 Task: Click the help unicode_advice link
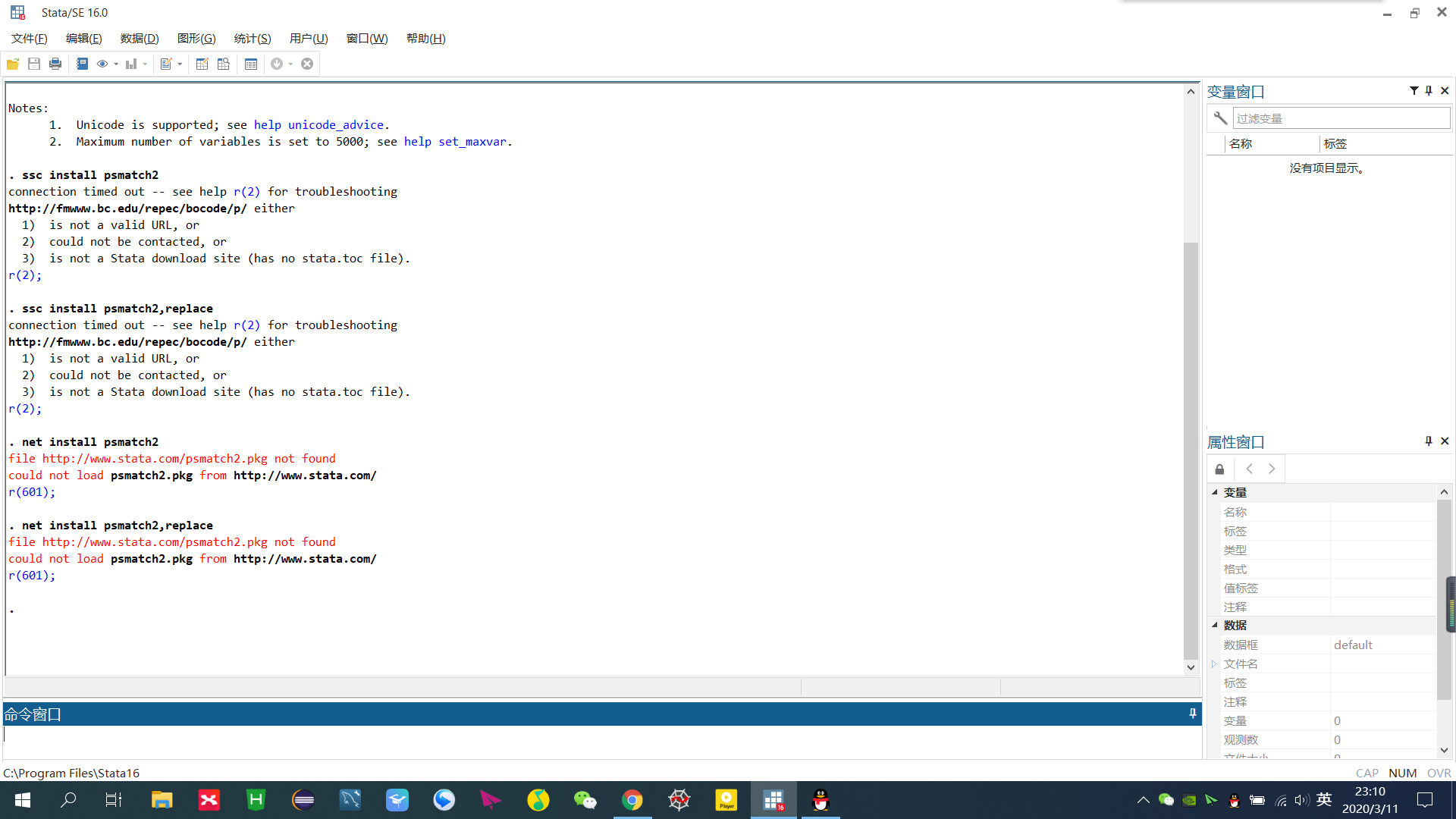coord(318,125)
